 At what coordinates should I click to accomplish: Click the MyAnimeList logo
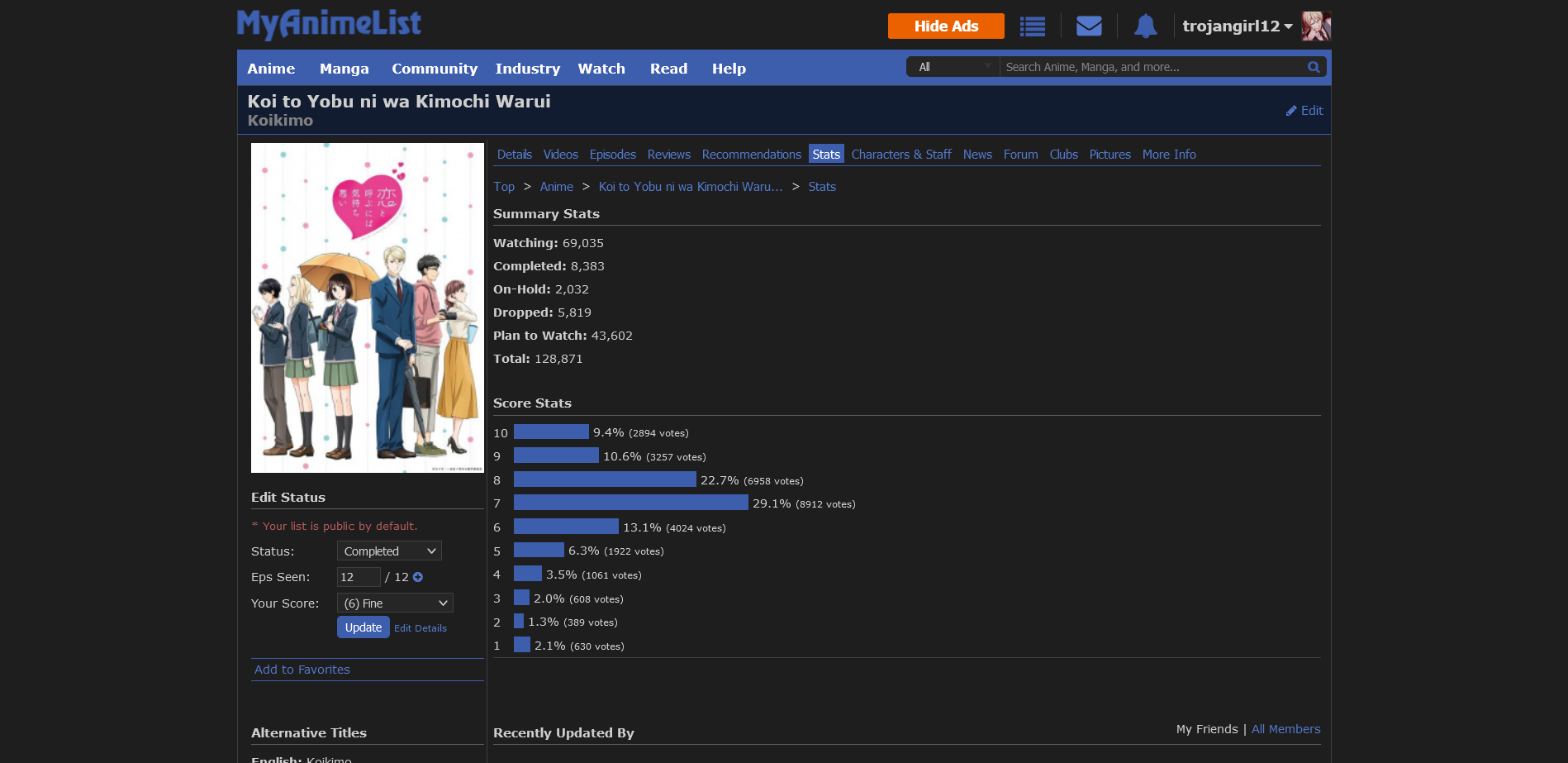coord(329,24)
